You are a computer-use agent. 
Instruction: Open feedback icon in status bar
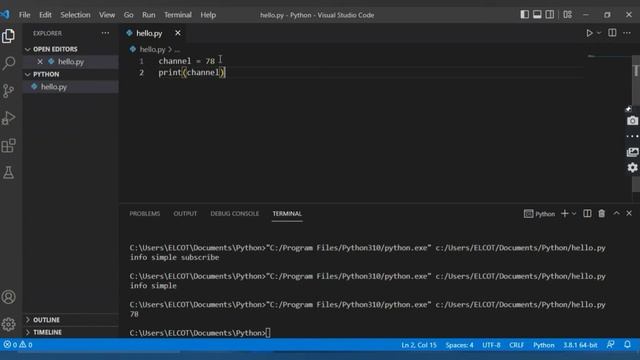611,345
